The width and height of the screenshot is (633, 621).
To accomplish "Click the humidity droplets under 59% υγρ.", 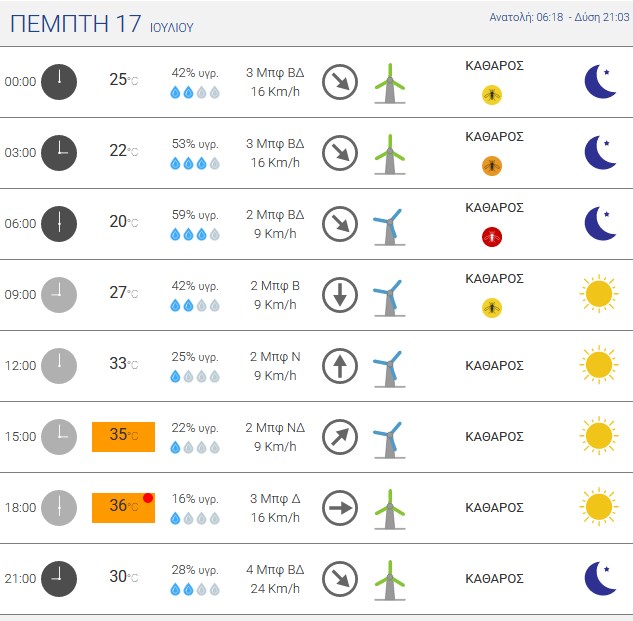I will pyautogui.click(x=195, y=235).
